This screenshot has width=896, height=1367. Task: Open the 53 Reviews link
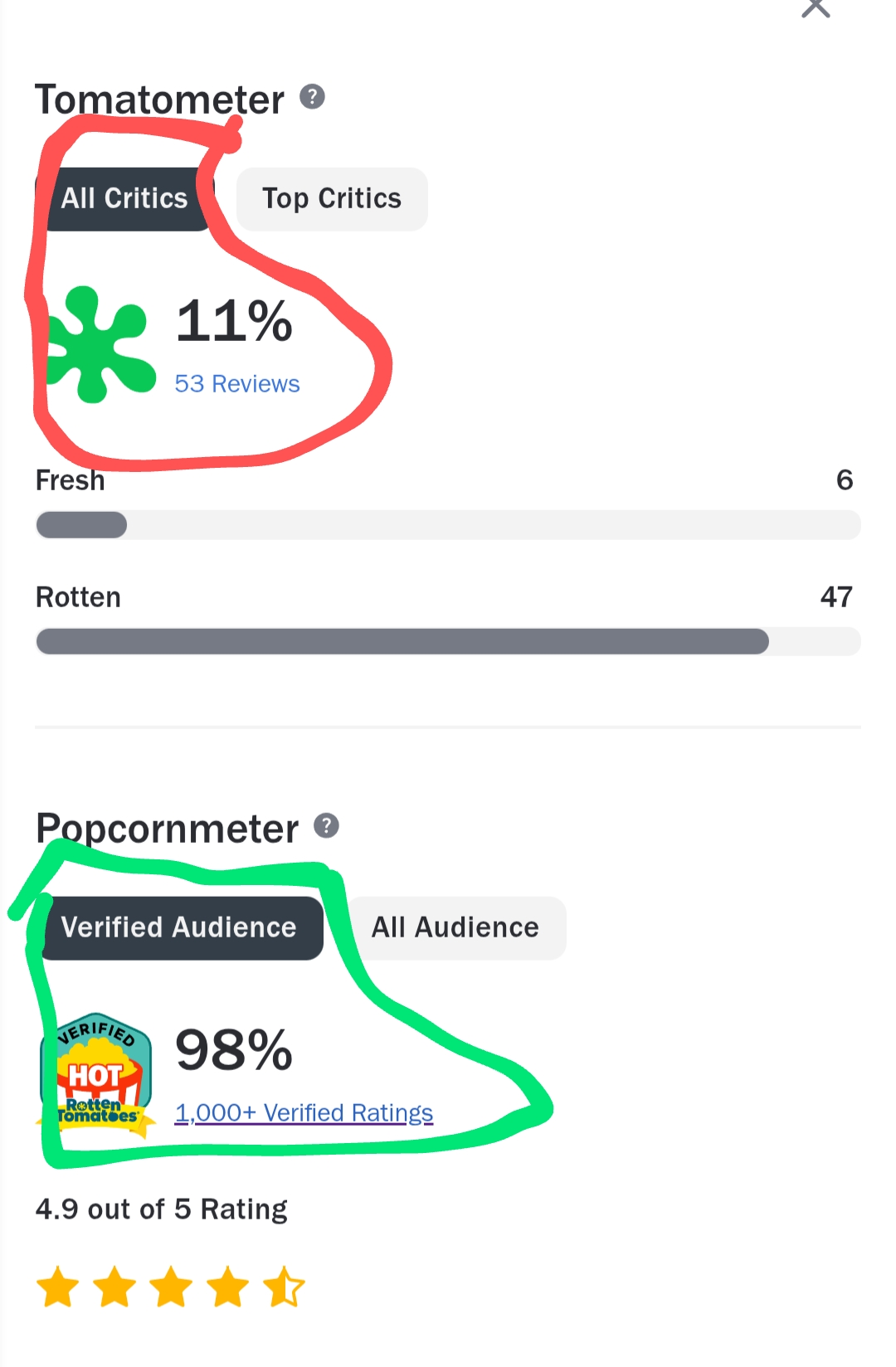tap(237, 384)
